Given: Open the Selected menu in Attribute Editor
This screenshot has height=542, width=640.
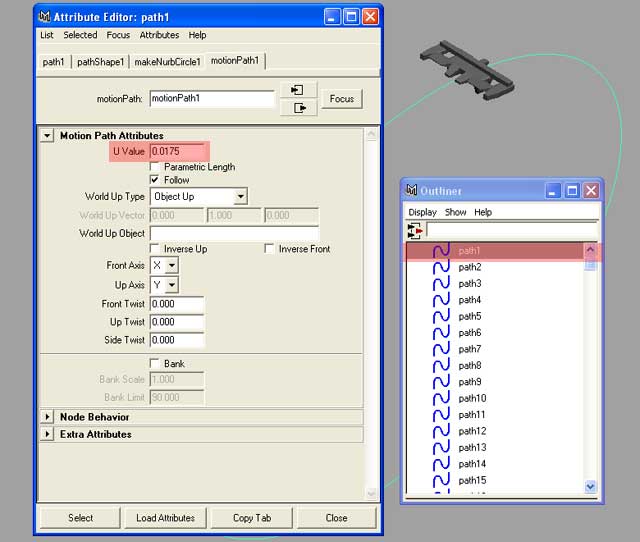Looking at the screenshot, I should pos(80,35).
